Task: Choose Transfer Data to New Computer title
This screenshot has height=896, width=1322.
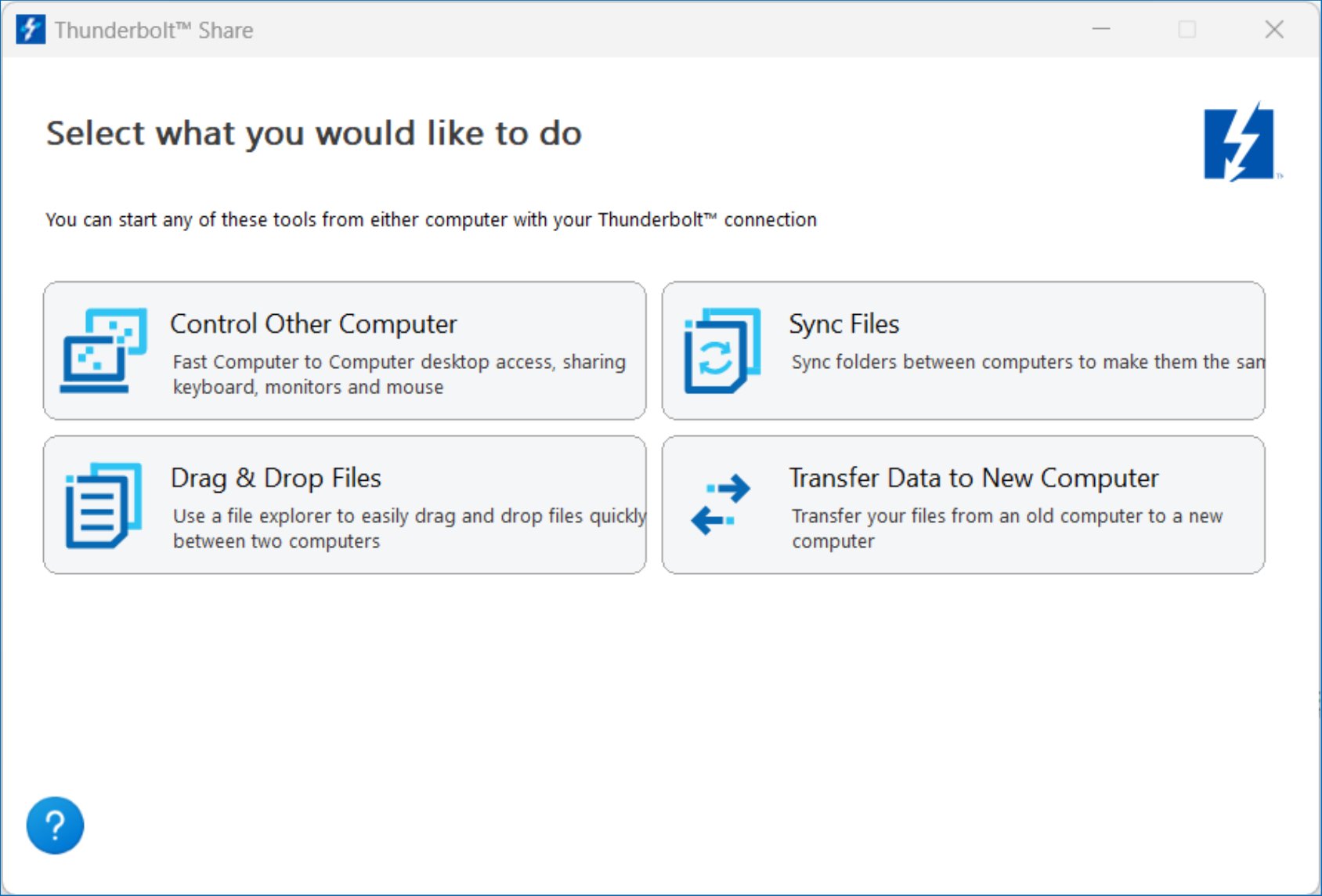Action: [973, 478]
